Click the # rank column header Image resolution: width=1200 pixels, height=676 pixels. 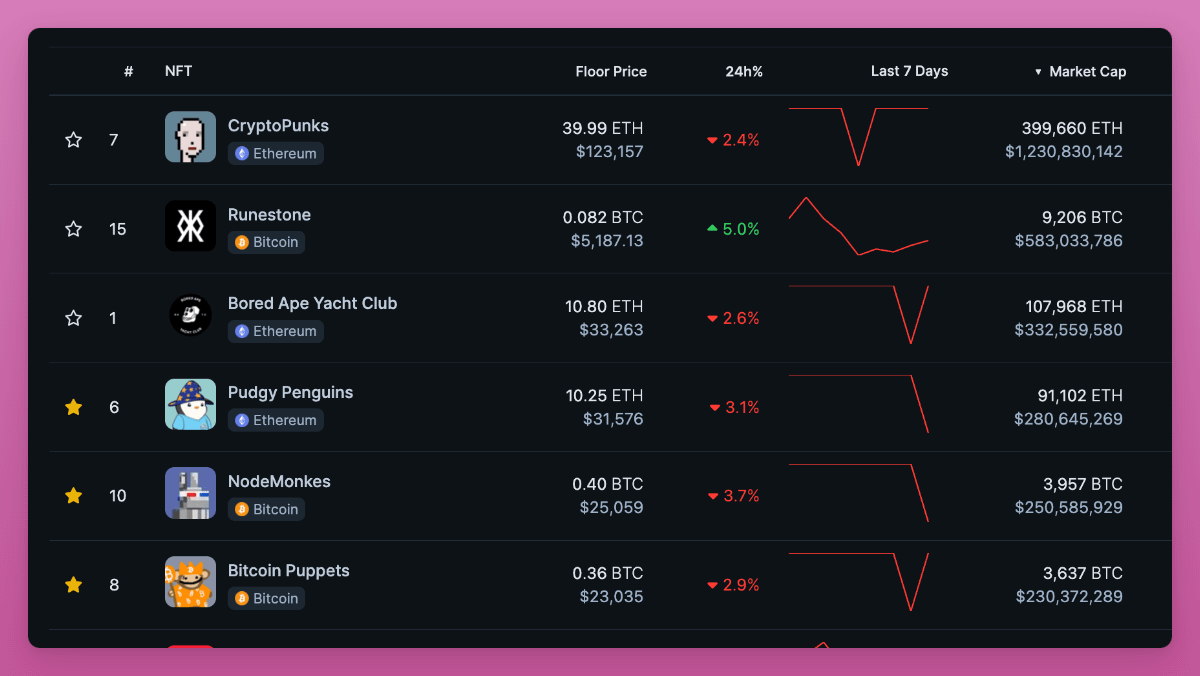[128, 72]
